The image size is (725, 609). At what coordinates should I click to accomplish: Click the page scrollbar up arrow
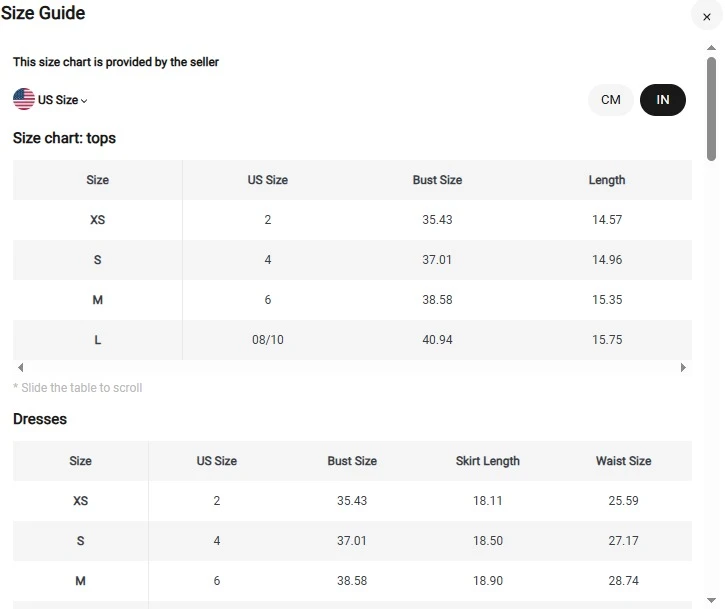pyautogui.click(x=711, y=47)
